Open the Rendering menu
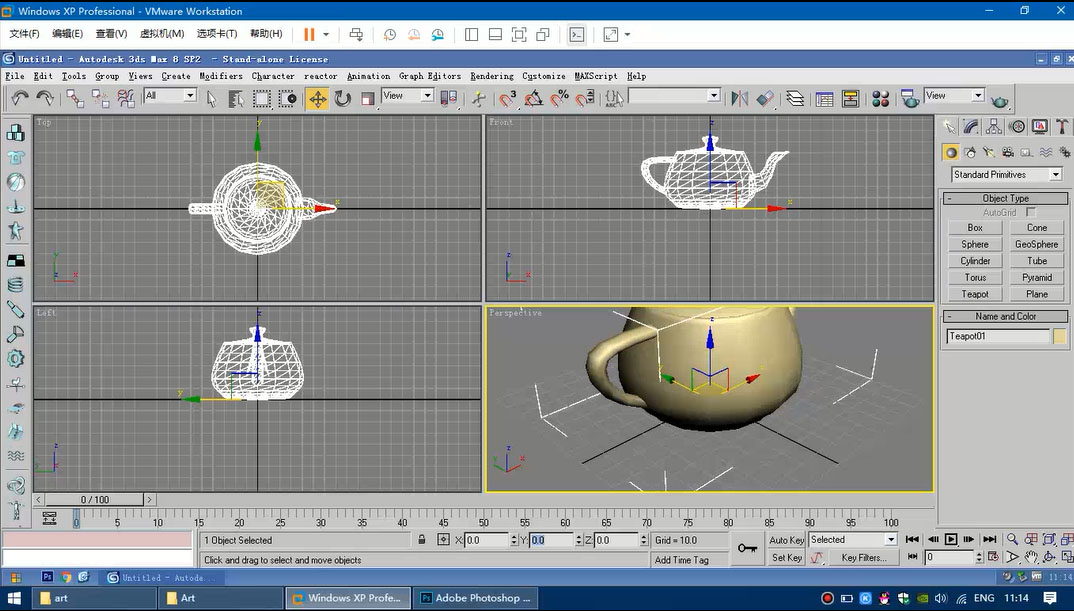 click(x=492, y=76)
